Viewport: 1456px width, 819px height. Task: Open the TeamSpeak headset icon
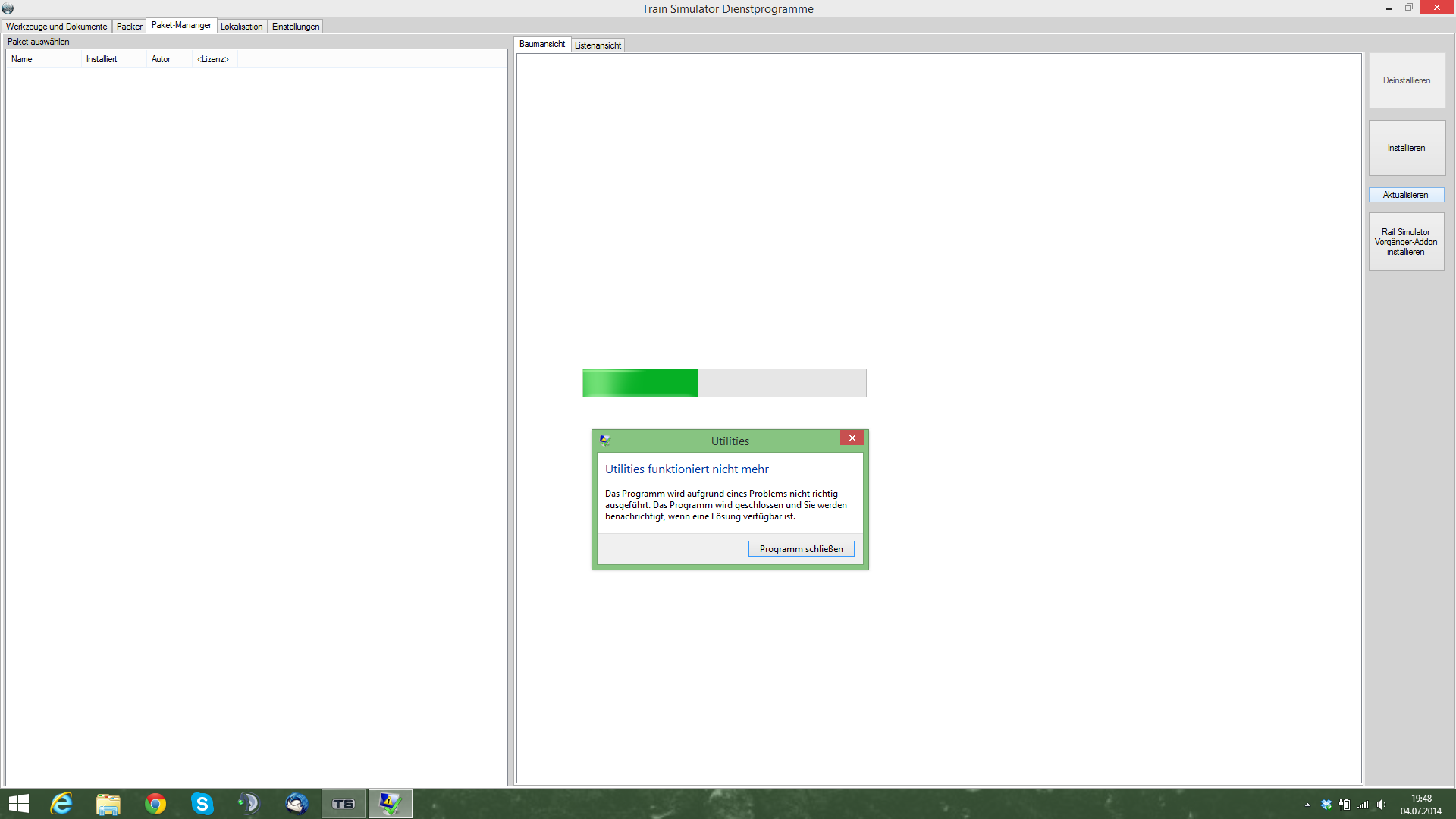(x=249, y=804)
